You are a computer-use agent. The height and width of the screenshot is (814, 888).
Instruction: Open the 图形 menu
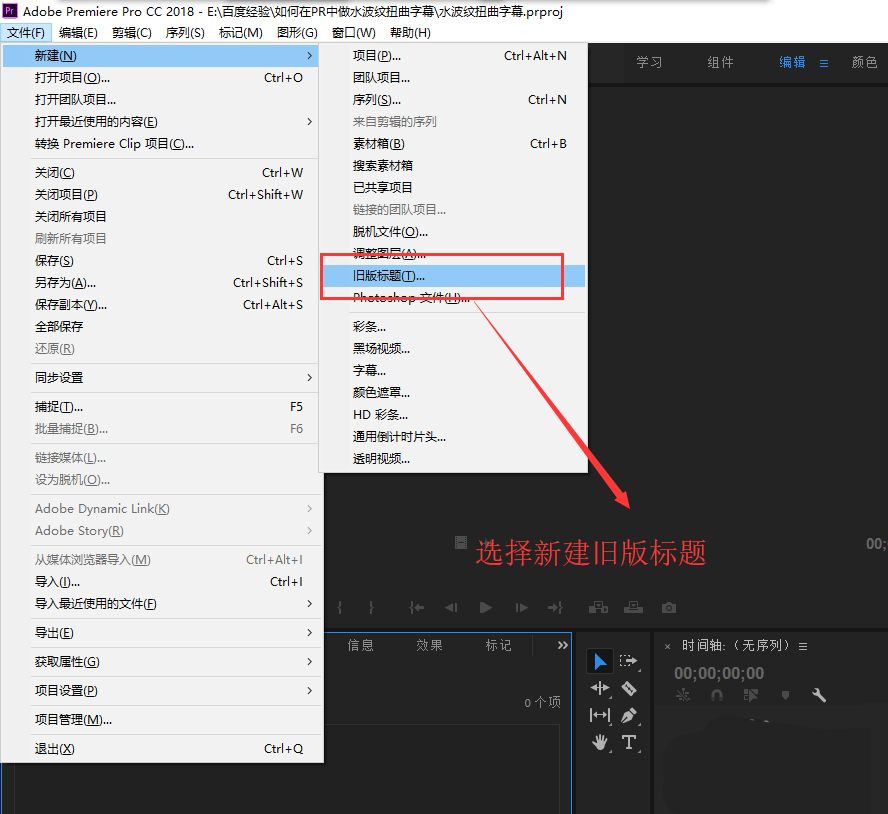point(297,33)
